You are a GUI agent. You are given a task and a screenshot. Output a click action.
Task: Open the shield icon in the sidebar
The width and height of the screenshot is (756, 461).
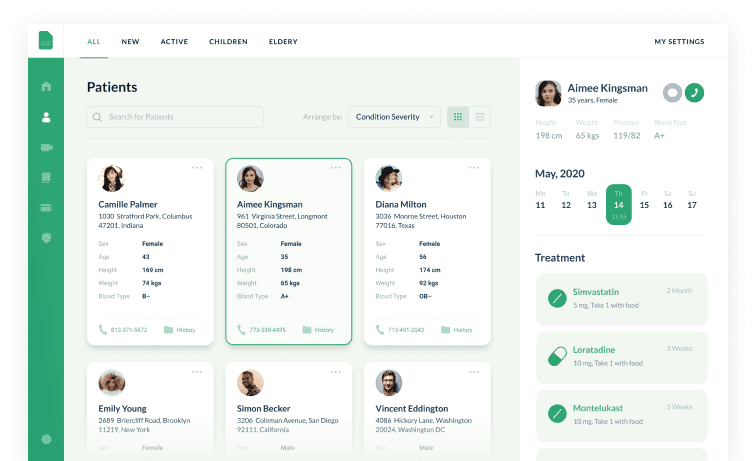46,238
